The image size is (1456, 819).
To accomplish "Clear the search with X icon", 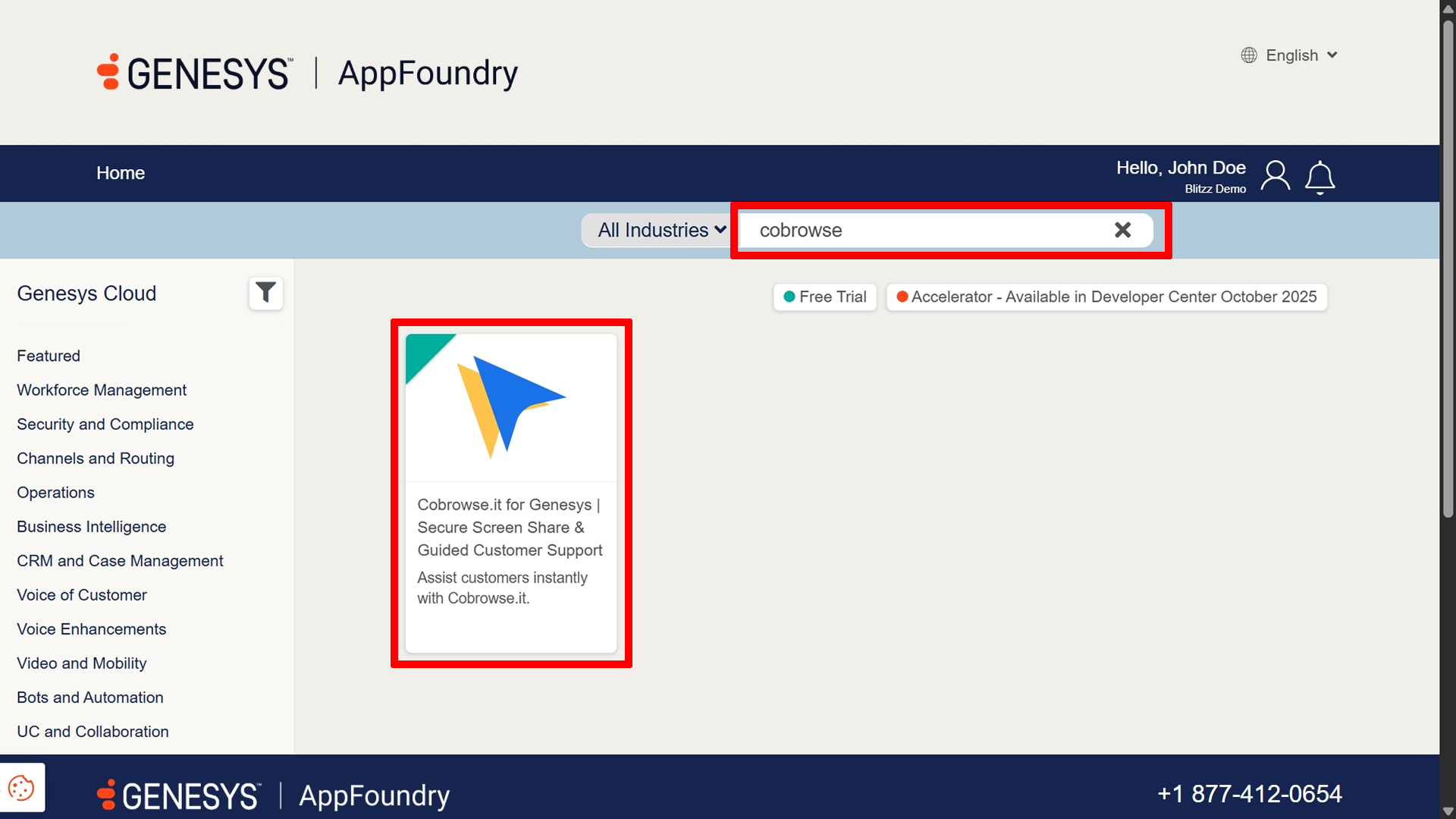I will (1122, 230).
